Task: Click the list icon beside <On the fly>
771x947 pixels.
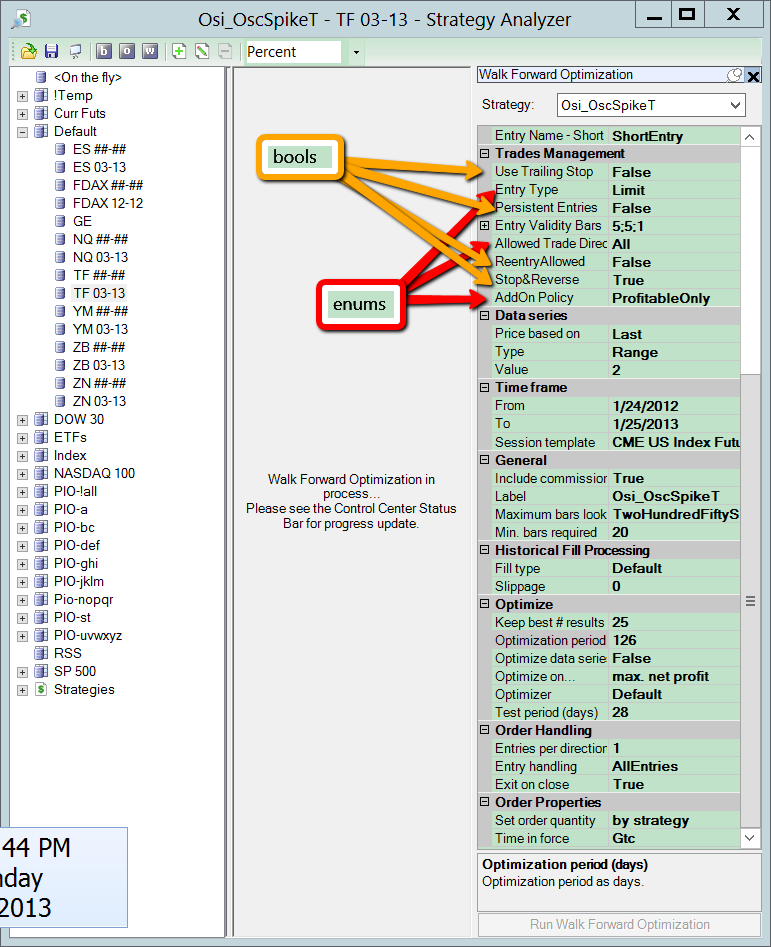Action: pyautogui.click(x=41, y=77)
